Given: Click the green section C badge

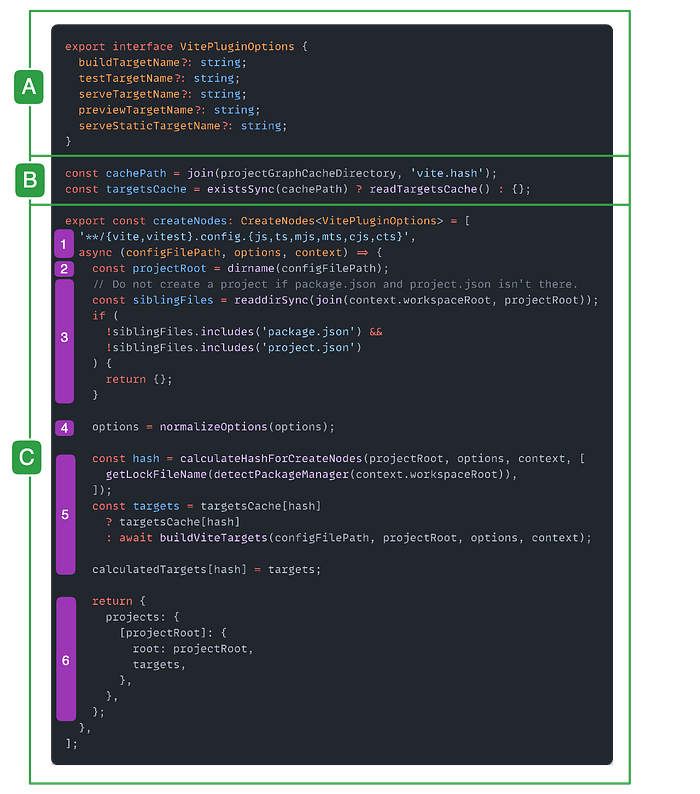Looking at the screenshot, I should coord(29,458).
